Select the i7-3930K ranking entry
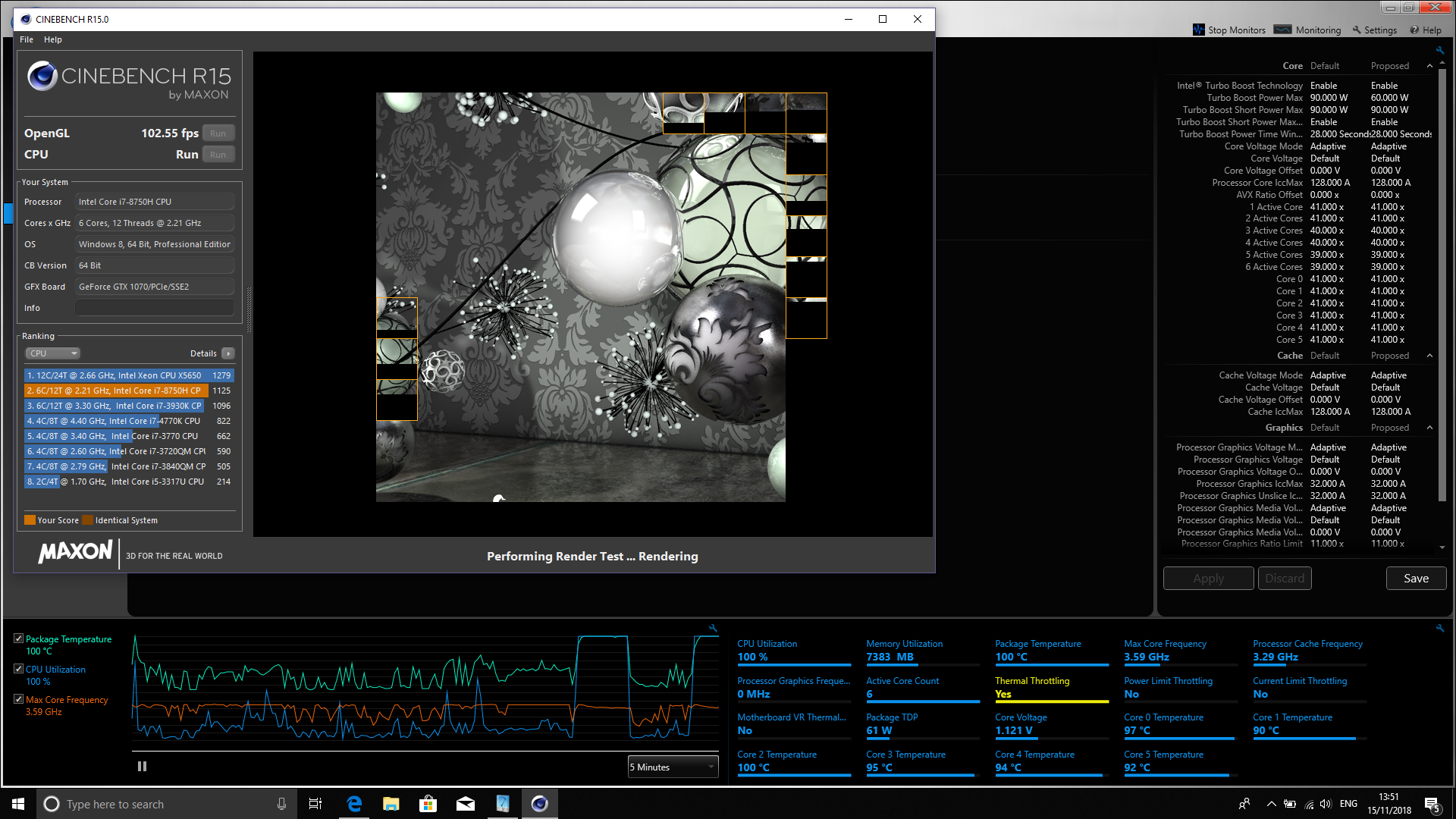Screen dimensions: 1456x819 point(129,406)
